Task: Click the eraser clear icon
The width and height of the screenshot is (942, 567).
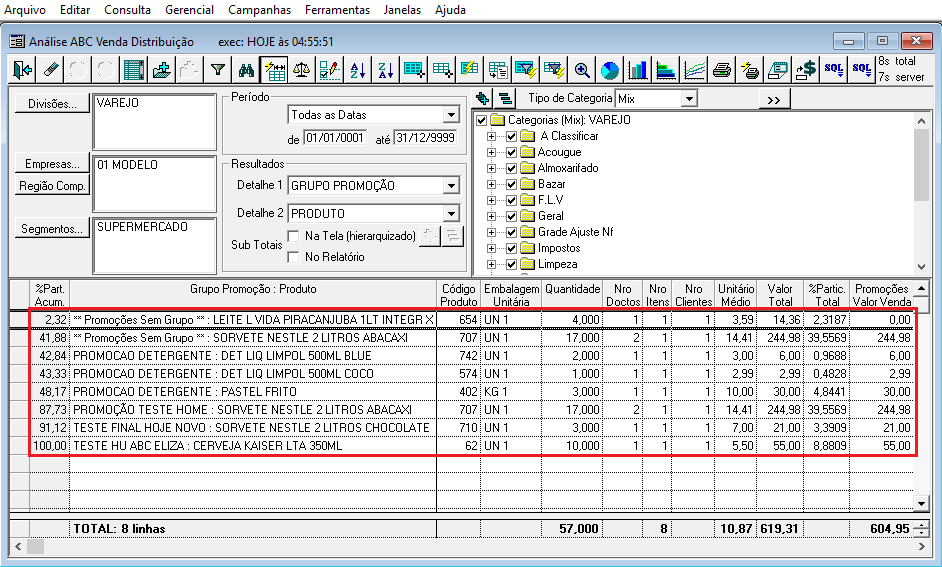Action: (x=50, y=70)
